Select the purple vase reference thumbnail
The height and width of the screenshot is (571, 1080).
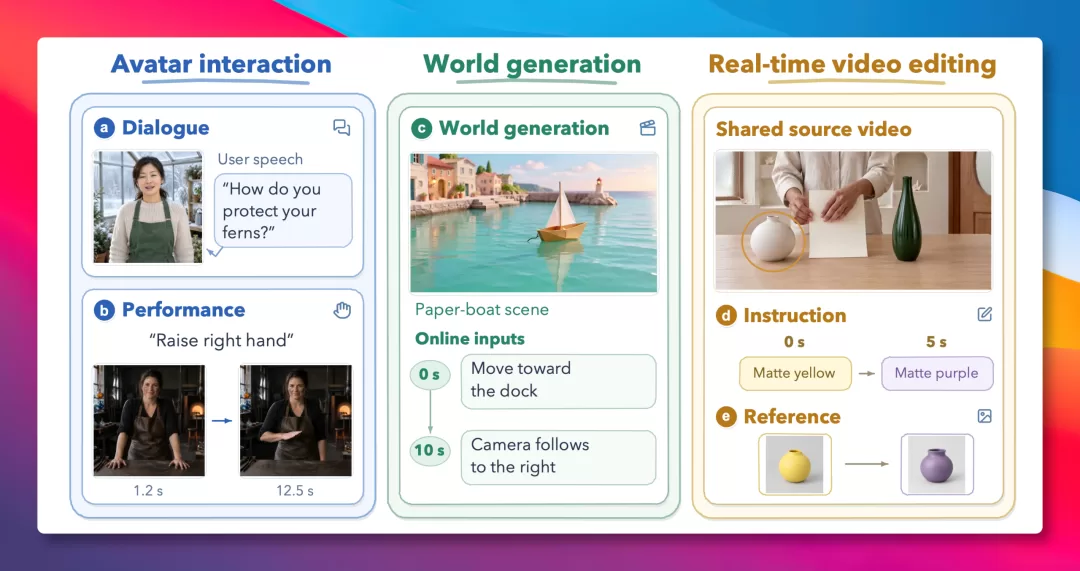click(x=937, y=464)
